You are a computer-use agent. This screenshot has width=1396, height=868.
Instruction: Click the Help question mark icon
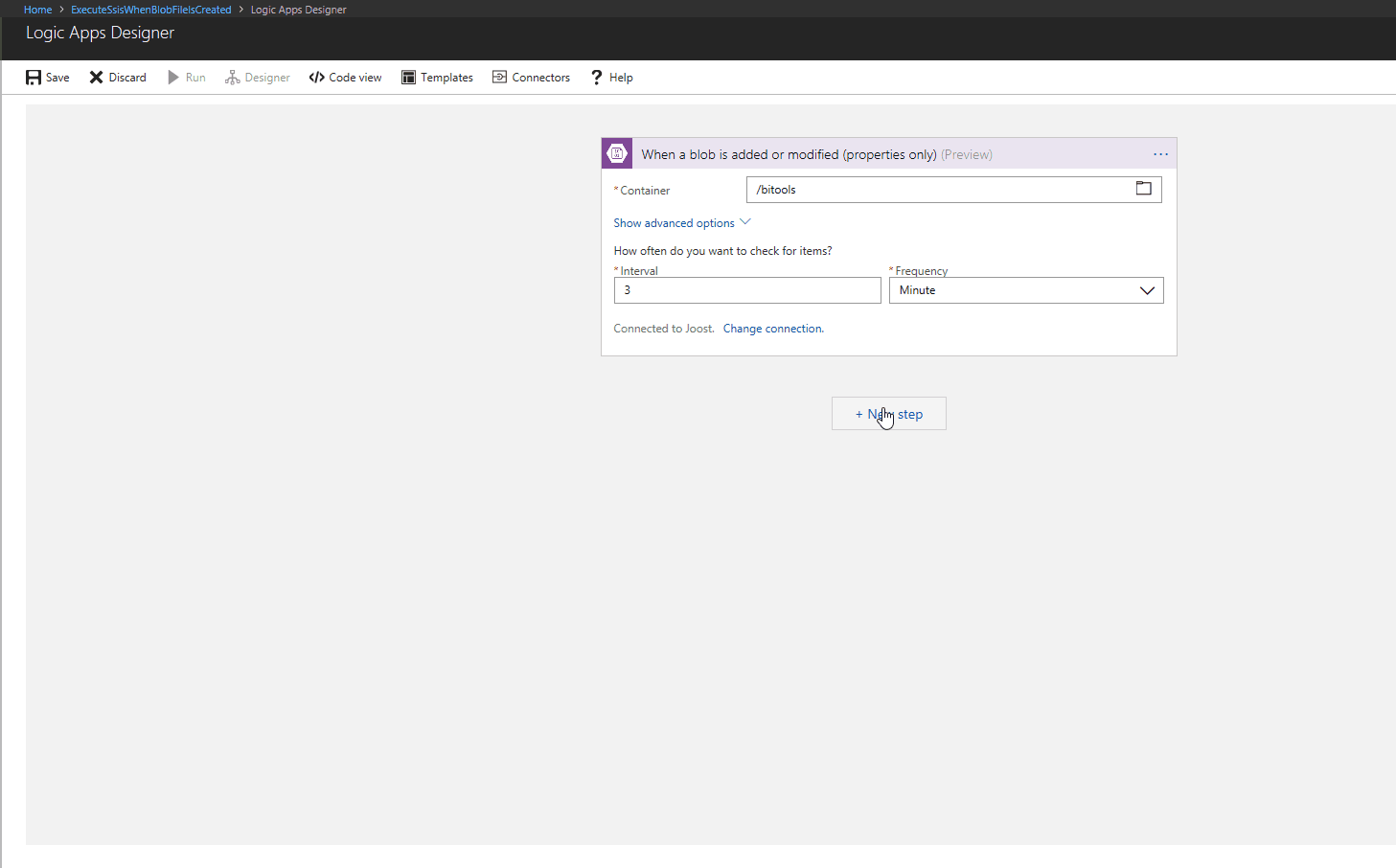(596, 77)
